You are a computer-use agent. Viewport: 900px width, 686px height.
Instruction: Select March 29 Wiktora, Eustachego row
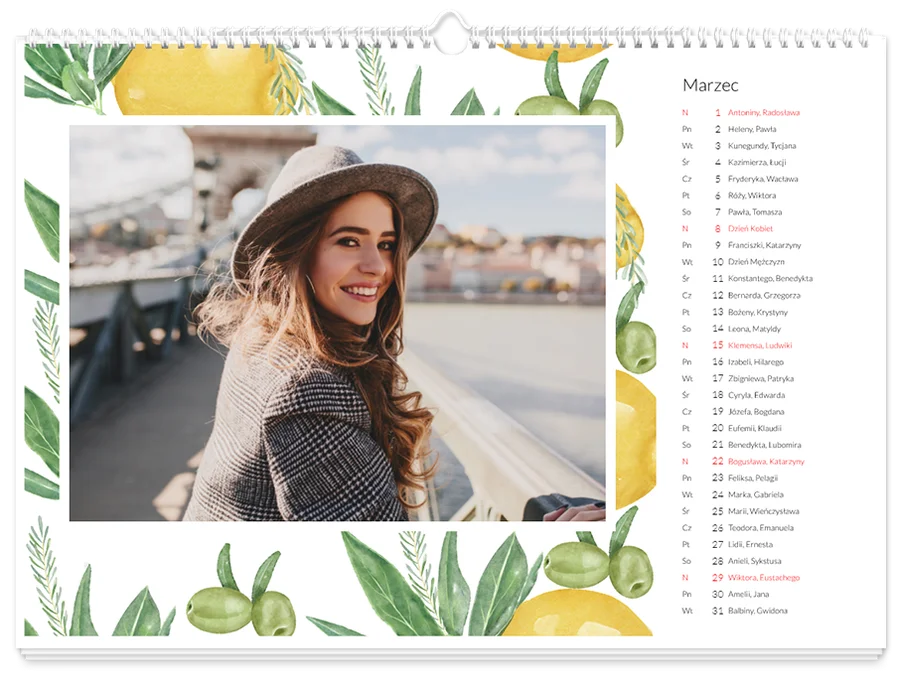pyautogui.click(x=741, y=578)
